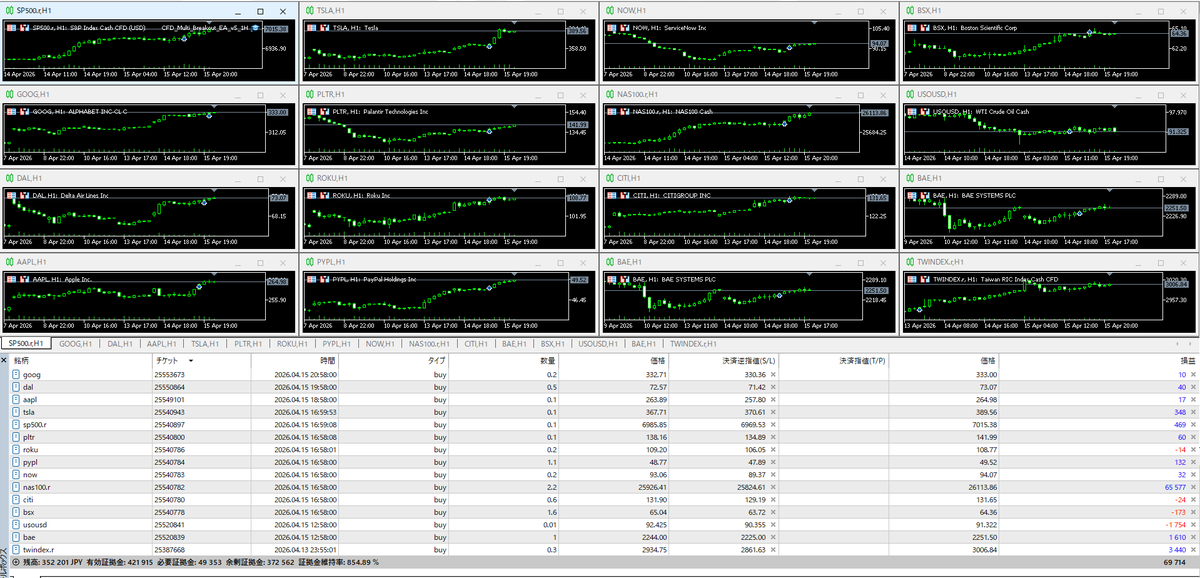
Task: Switch to the GOOG,H1 chart tab
Action: 75,343
